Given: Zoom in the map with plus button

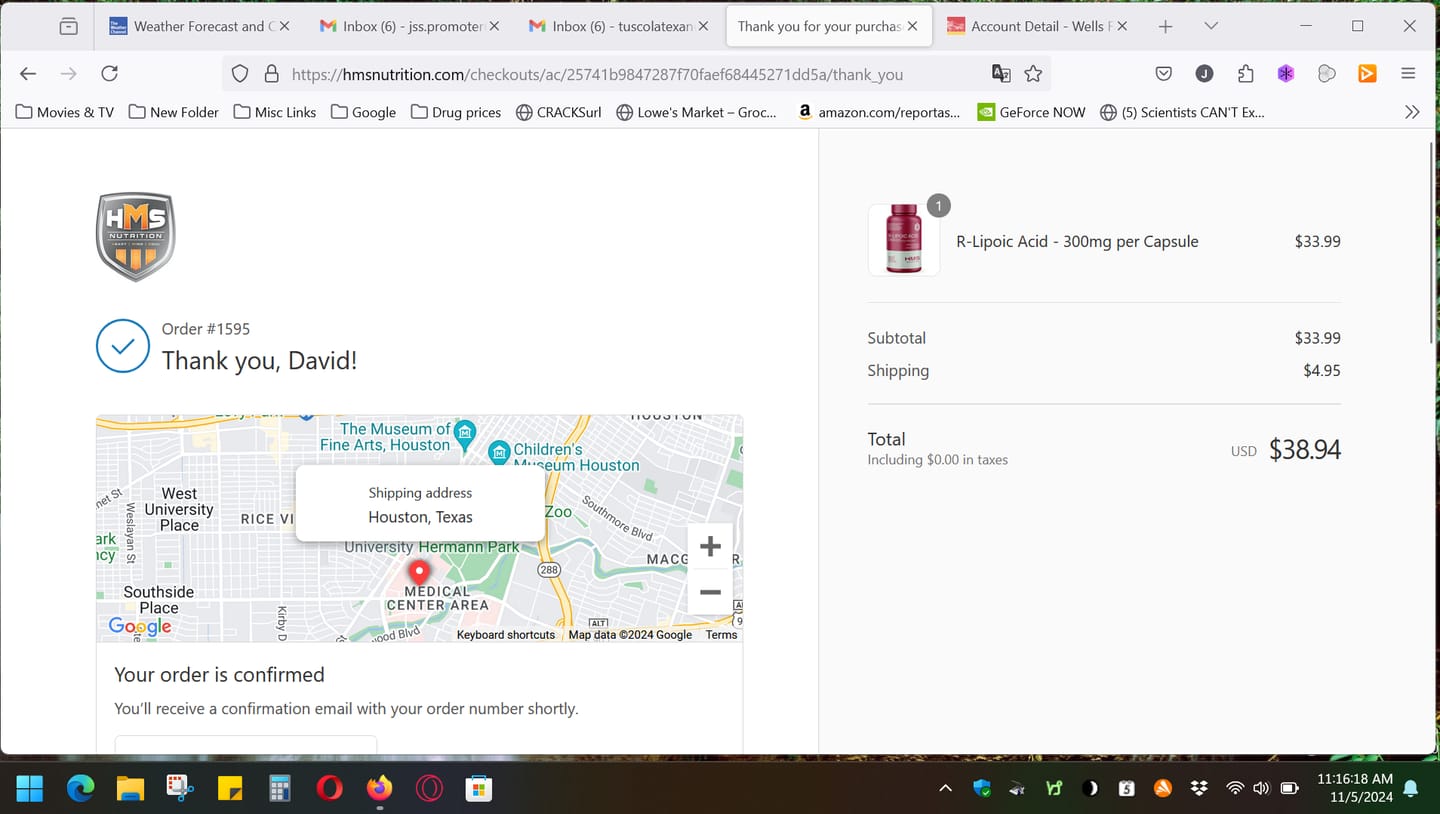Looking at the screenshot, I should click(710, 546).
